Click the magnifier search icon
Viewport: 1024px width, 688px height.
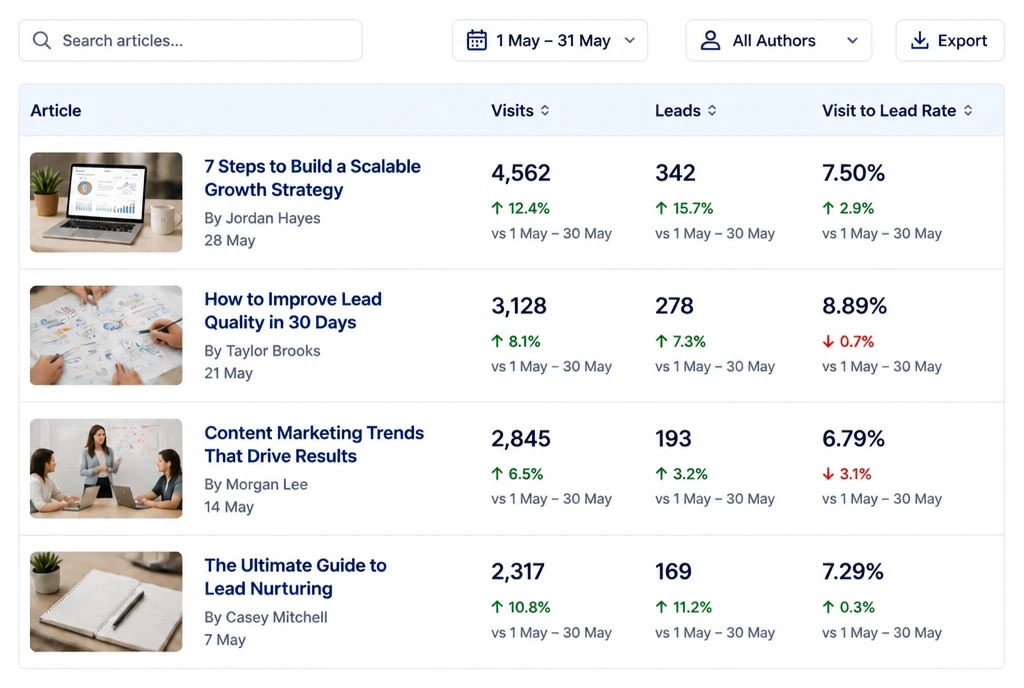[42, 40]
